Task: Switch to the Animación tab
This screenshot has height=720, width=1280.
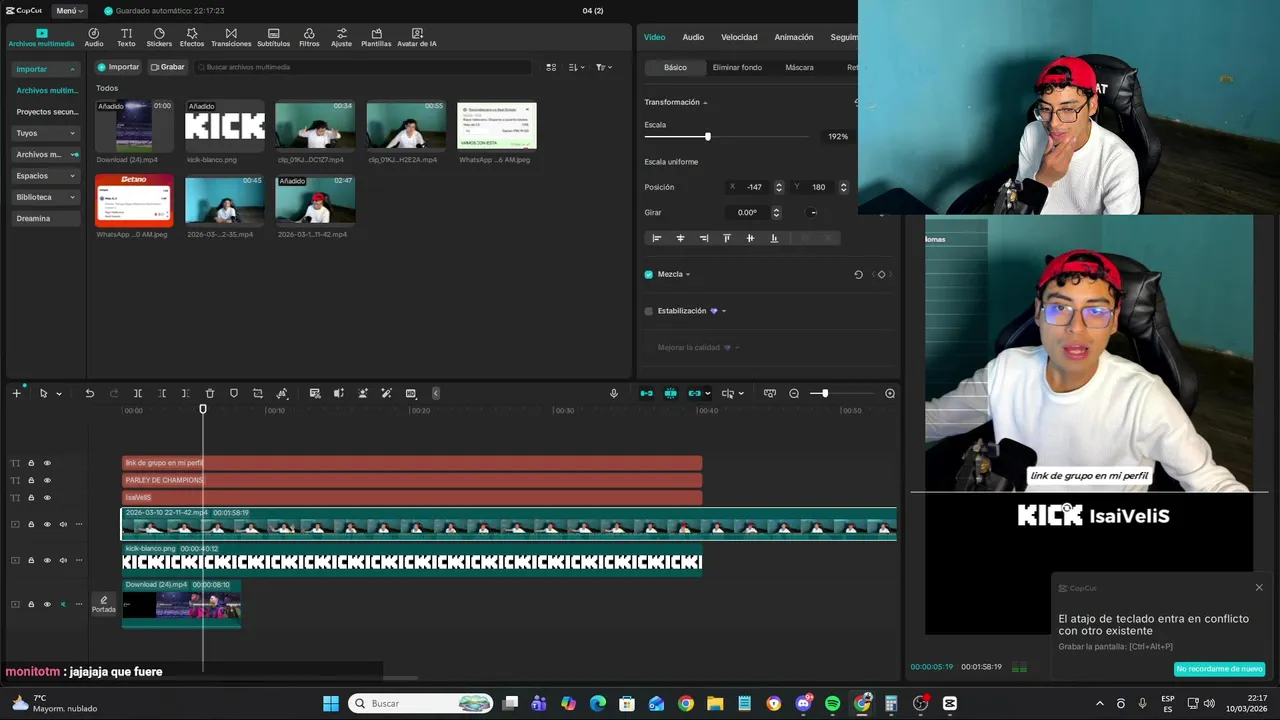Action: 793,37
